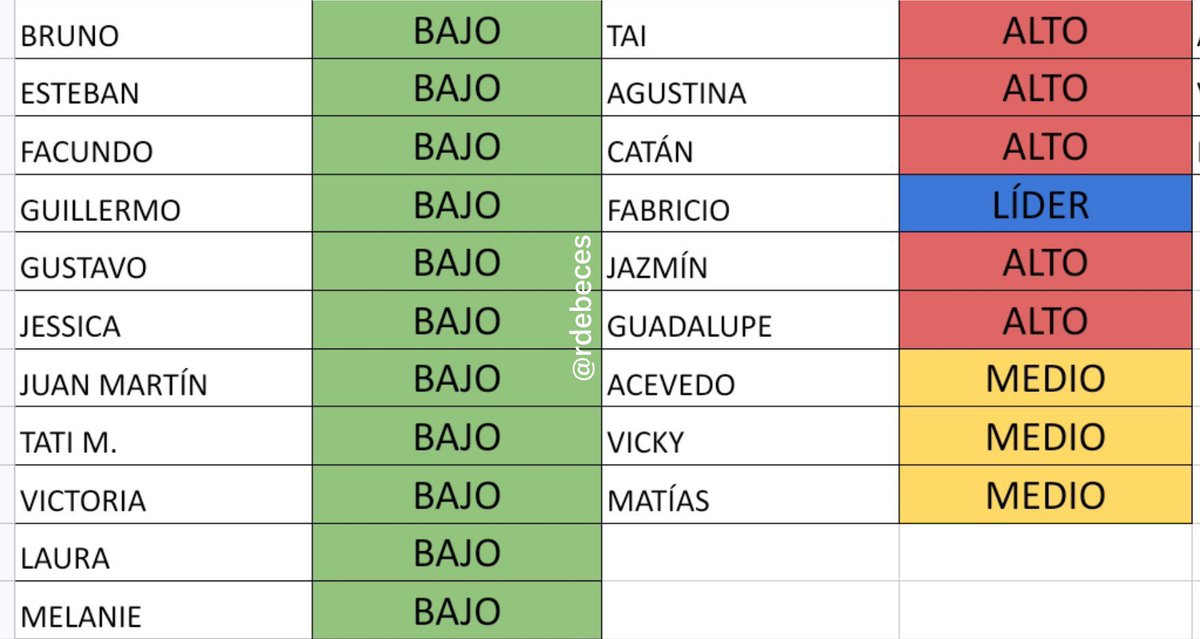Click the blue LÍDER cell
Image resolution: width=1200 pixels, height=639 pixels.
tap(1045, 204)
